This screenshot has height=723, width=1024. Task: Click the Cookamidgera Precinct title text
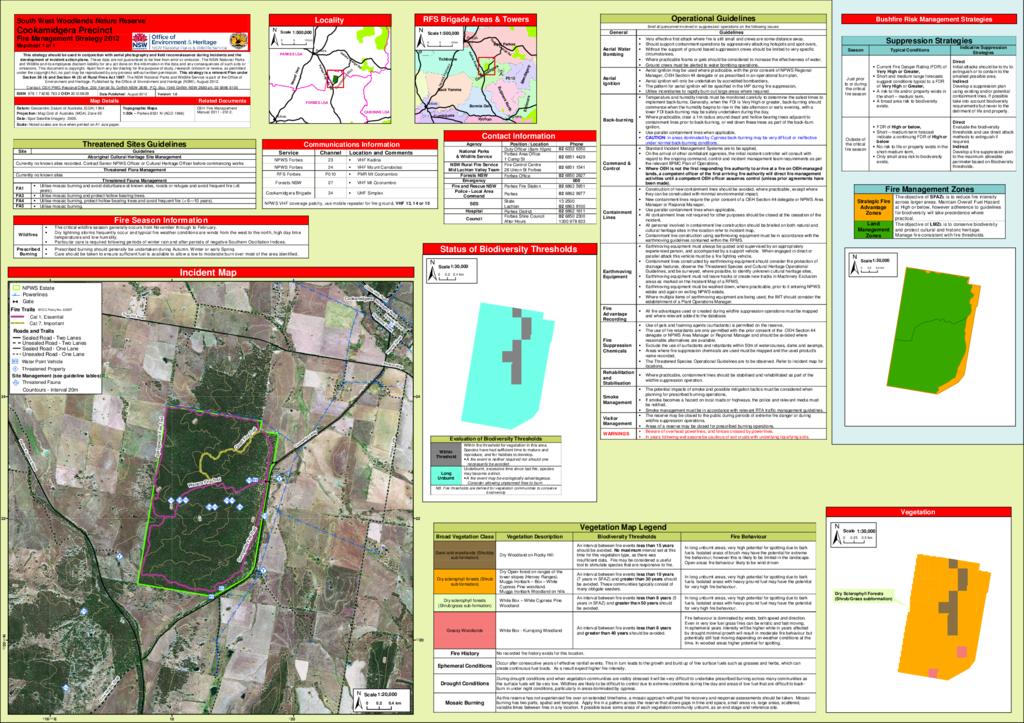65,30
